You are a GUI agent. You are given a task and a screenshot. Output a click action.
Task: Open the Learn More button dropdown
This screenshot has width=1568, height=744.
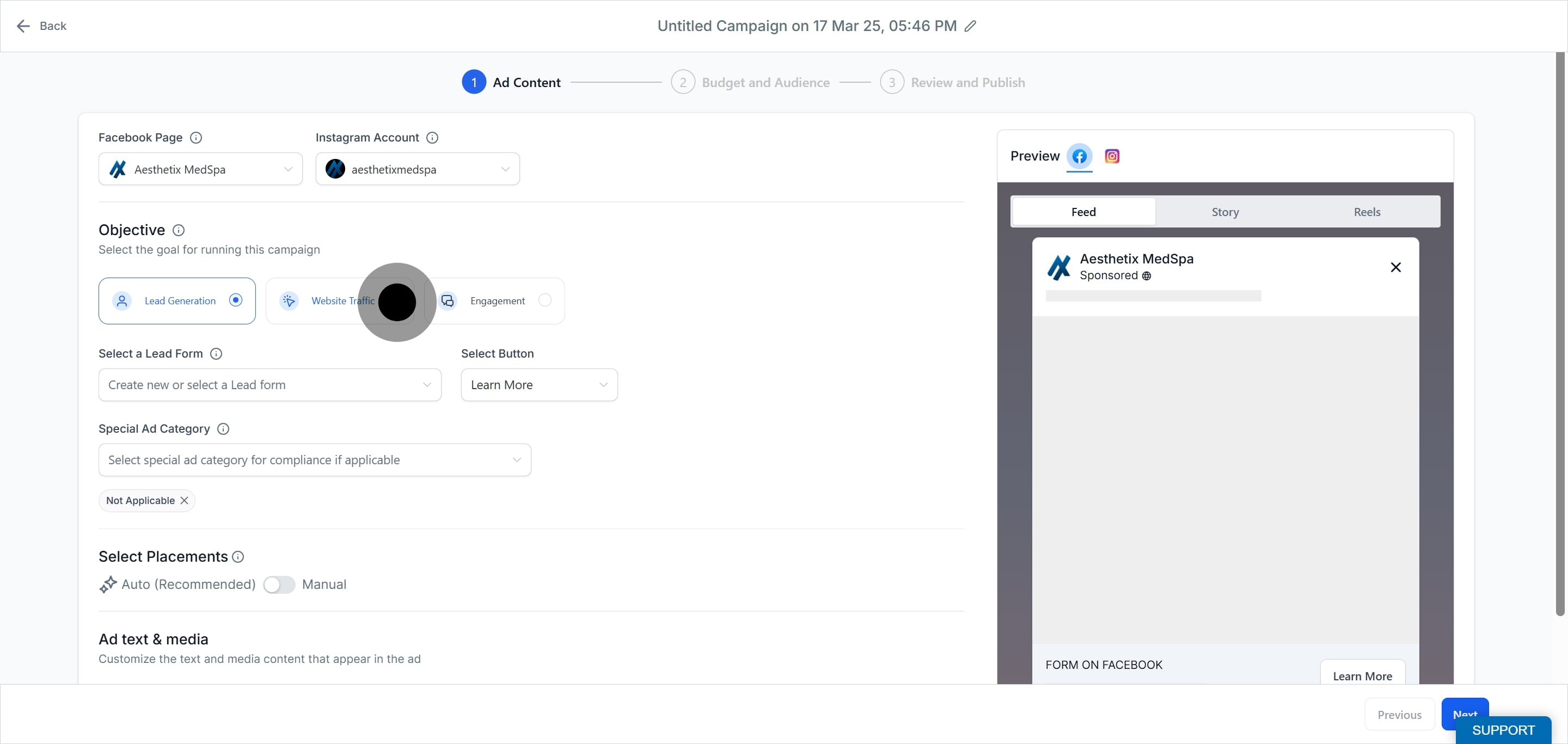[x=538, y=384]
